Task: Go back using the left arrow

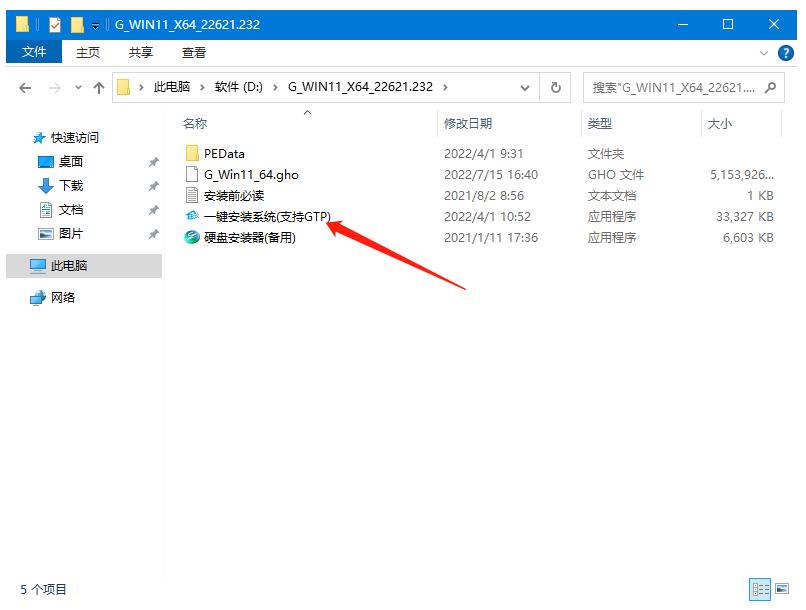Action: coord(25,88)
